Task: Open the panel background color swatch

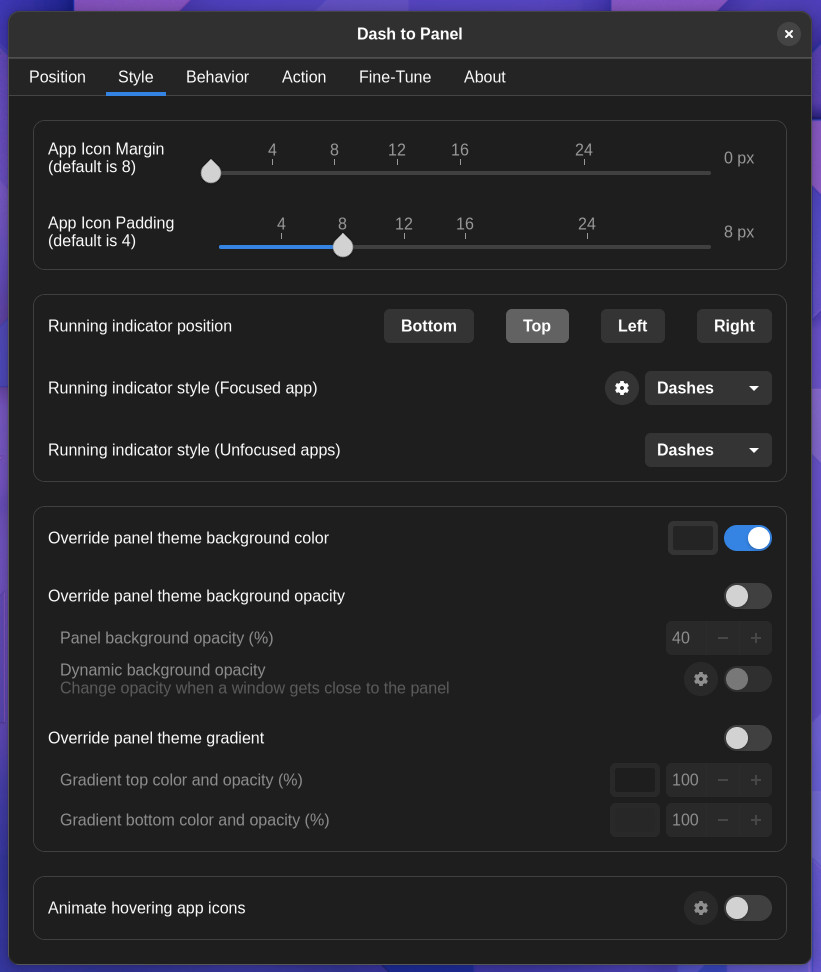Action: (693, 538)
